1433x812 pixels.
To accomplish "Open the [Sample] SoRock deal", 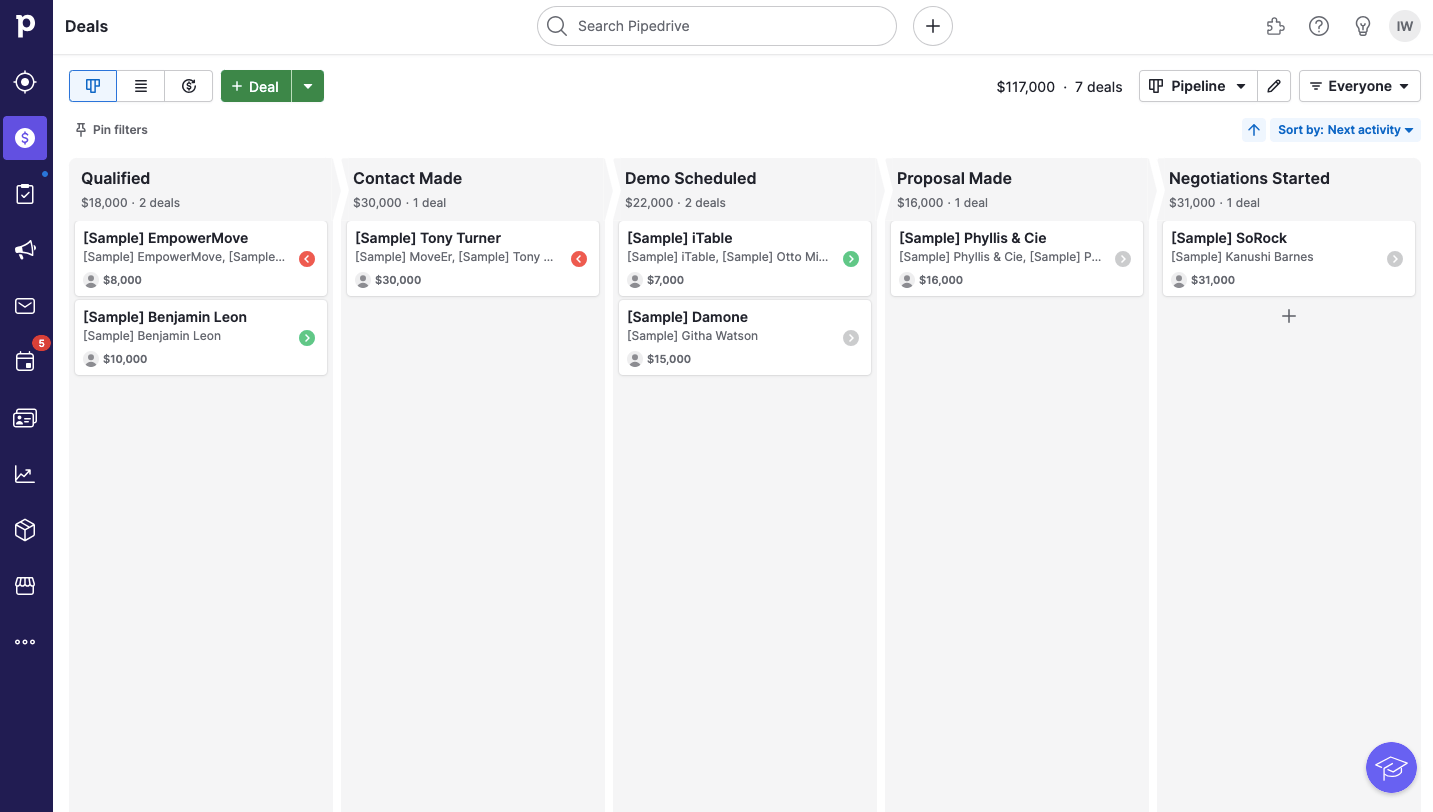I will (1289, 258).
